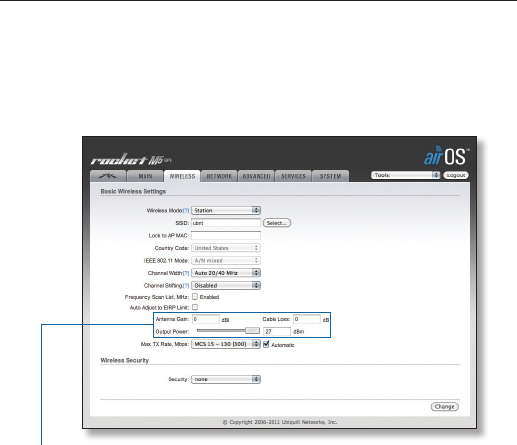Open Channel Width help [?] link
The image size is (517, 445).
point(186,273)
